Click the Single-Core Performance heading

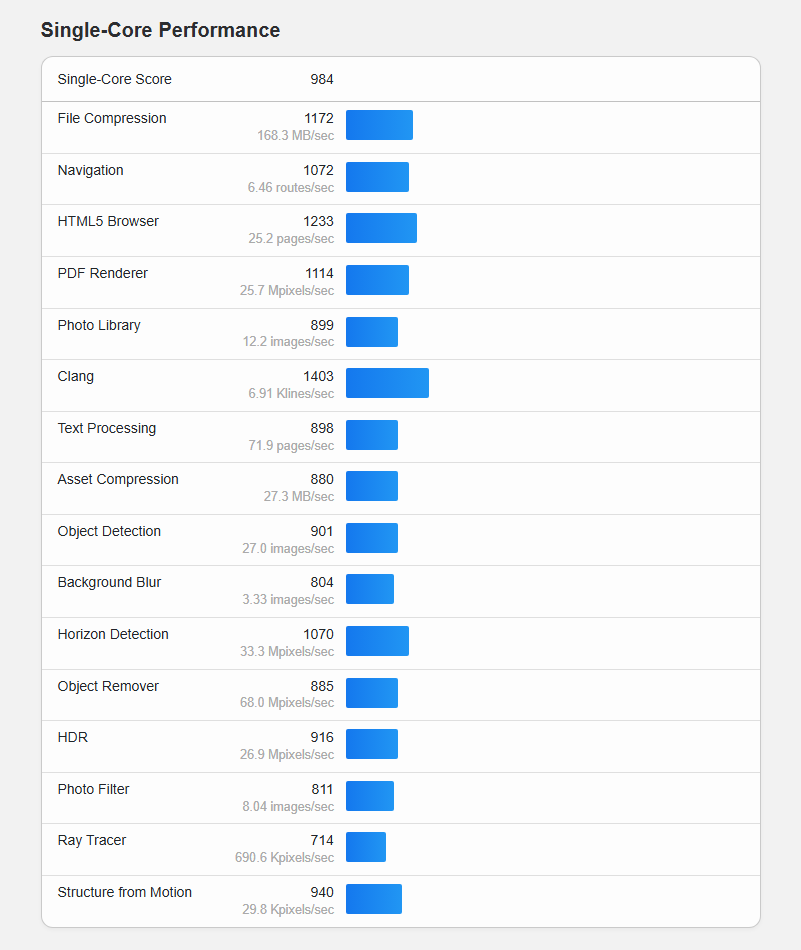tap(160, 30)
